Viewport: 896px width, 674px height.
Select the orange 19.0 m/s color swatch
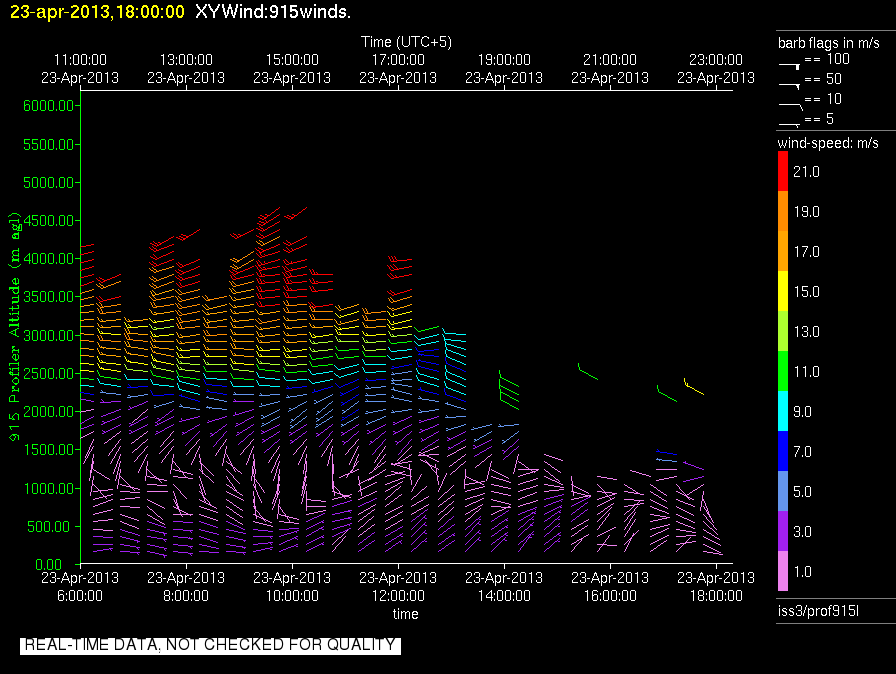coord(783,213)
